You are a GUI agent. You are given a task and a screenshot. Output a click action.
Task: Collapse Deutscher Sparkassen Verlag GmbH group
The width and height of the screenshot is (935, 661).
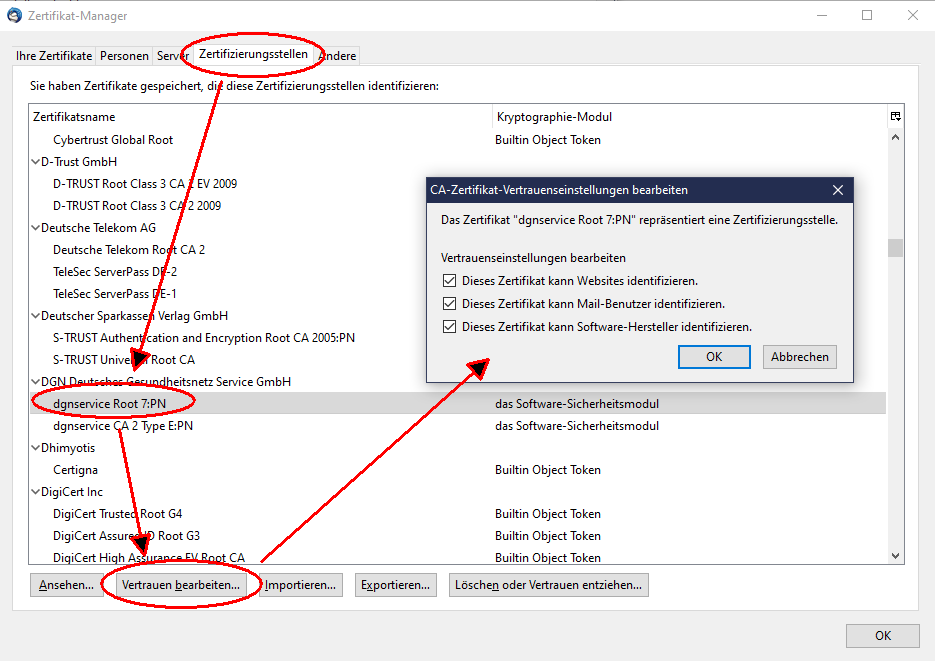36,316
